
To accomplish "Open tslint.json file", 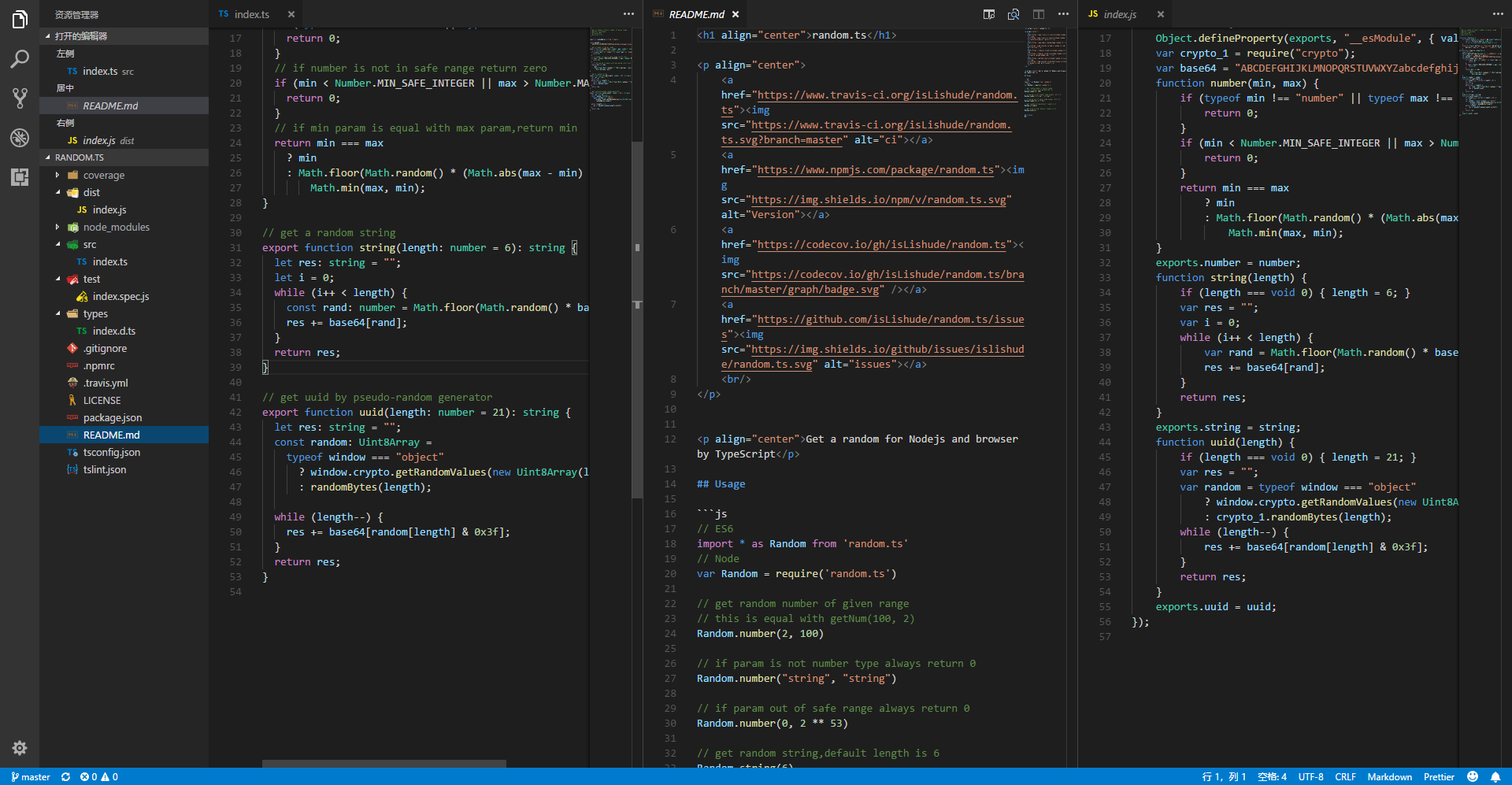I will point(124,469).
